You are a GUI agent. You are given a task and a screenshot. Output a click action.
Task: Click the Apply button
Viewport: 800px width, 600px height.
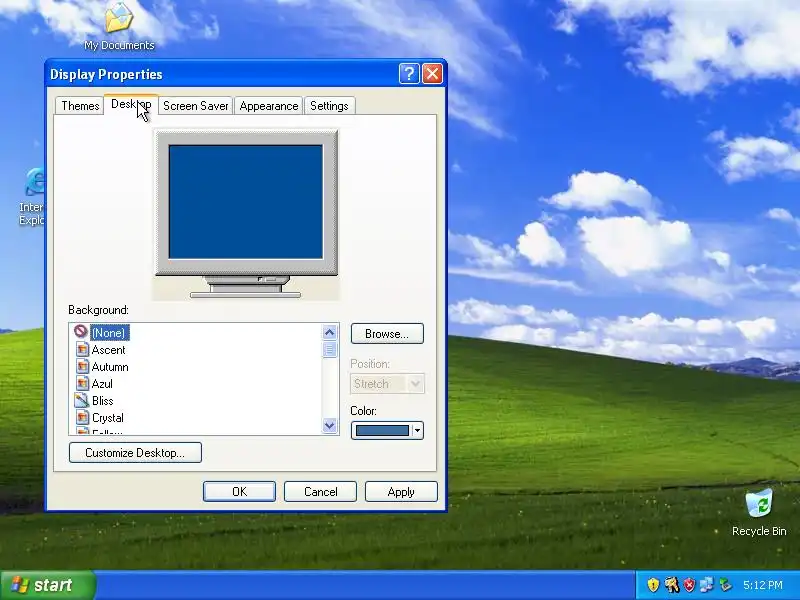[401, 491]
